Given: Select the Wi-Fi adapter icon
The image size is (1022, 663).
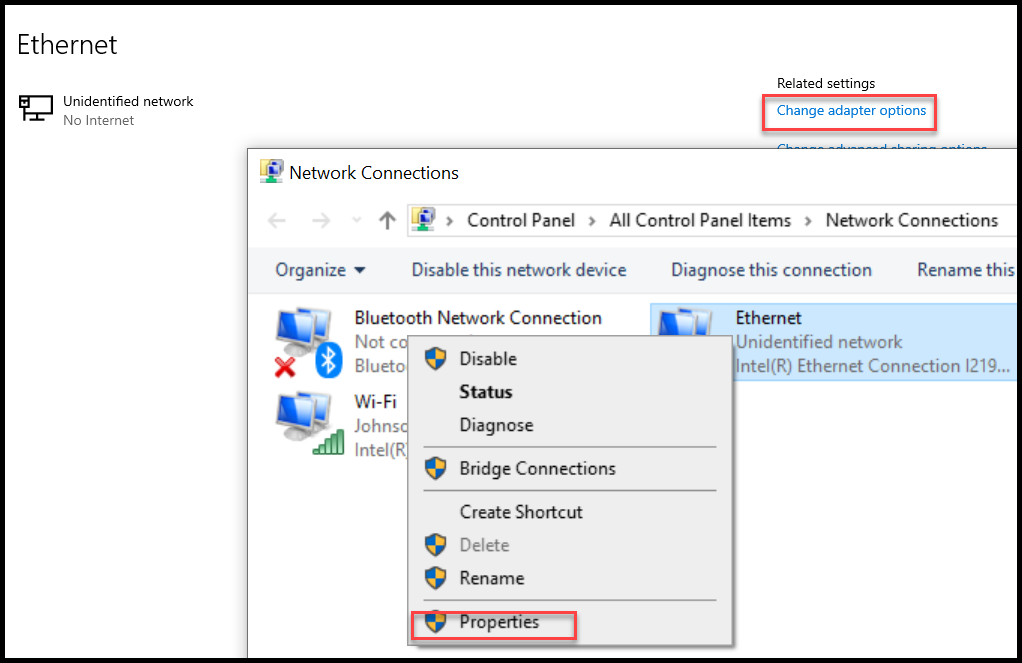Looking at the screenshot, I should pyautogui.click(x=305, y=420).
